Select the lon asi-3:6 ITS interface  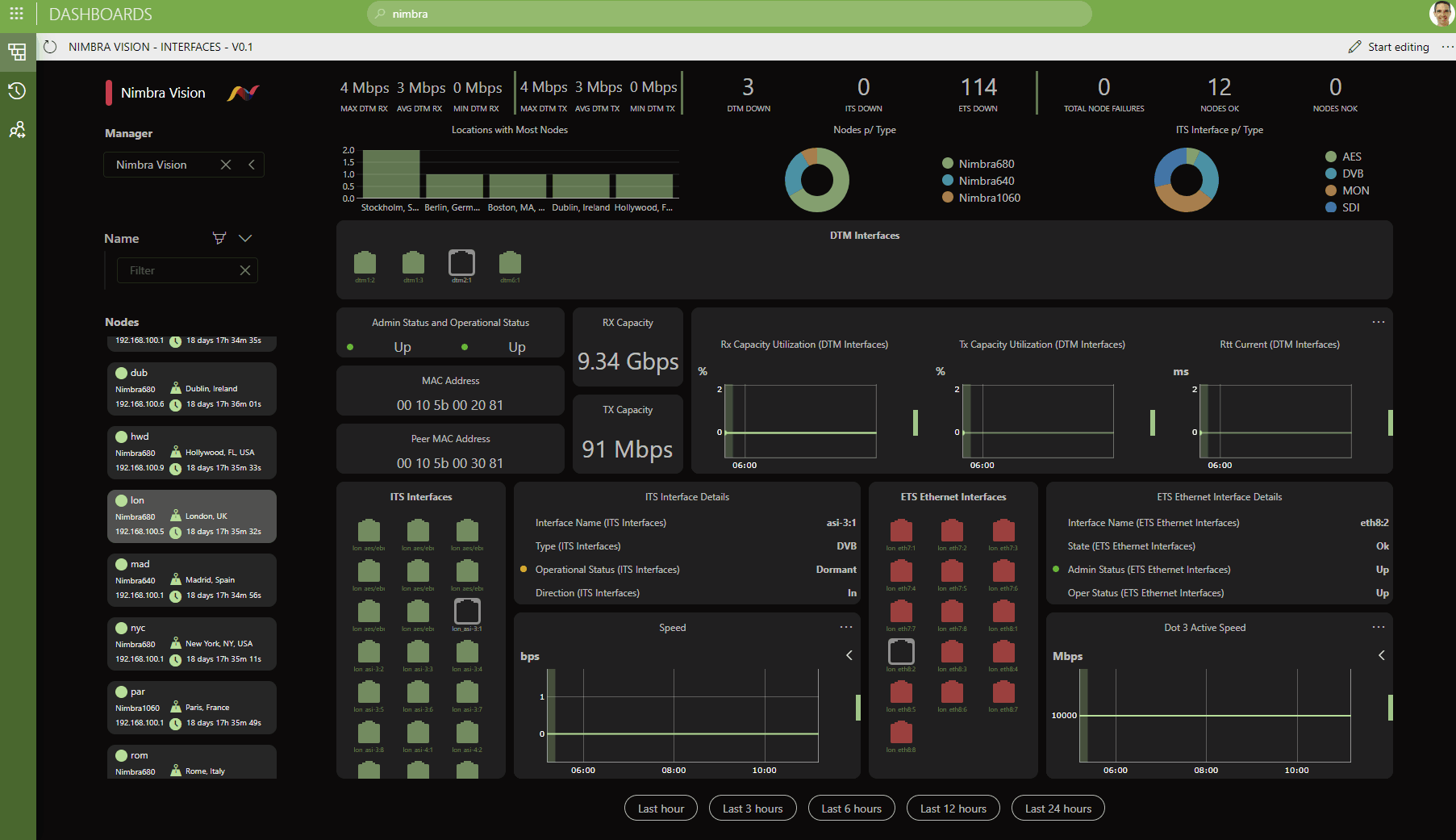coord(418,692)
